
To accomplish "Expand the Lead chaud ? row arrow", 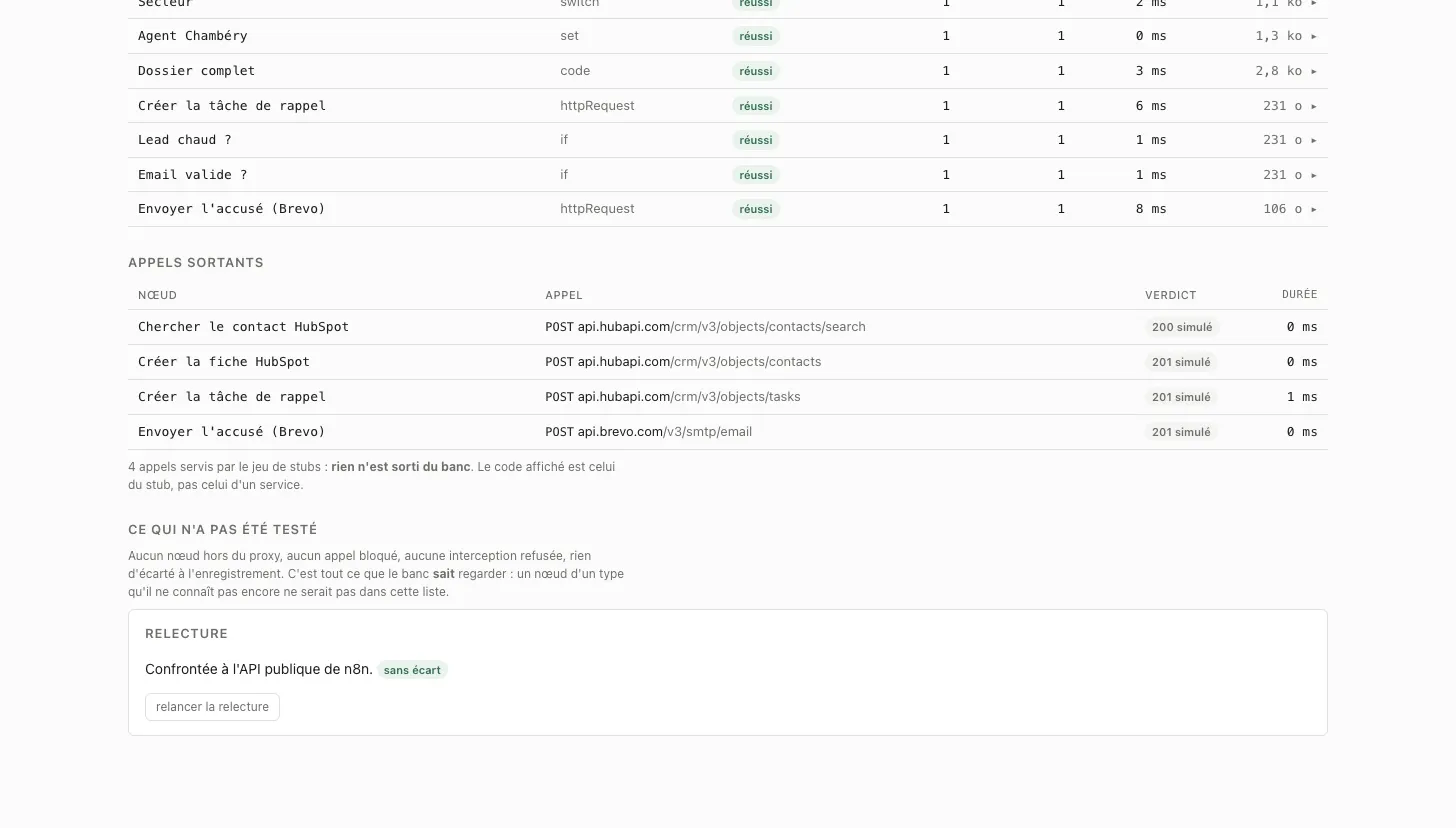I will pyautogui.click(x=1313, y=140).
